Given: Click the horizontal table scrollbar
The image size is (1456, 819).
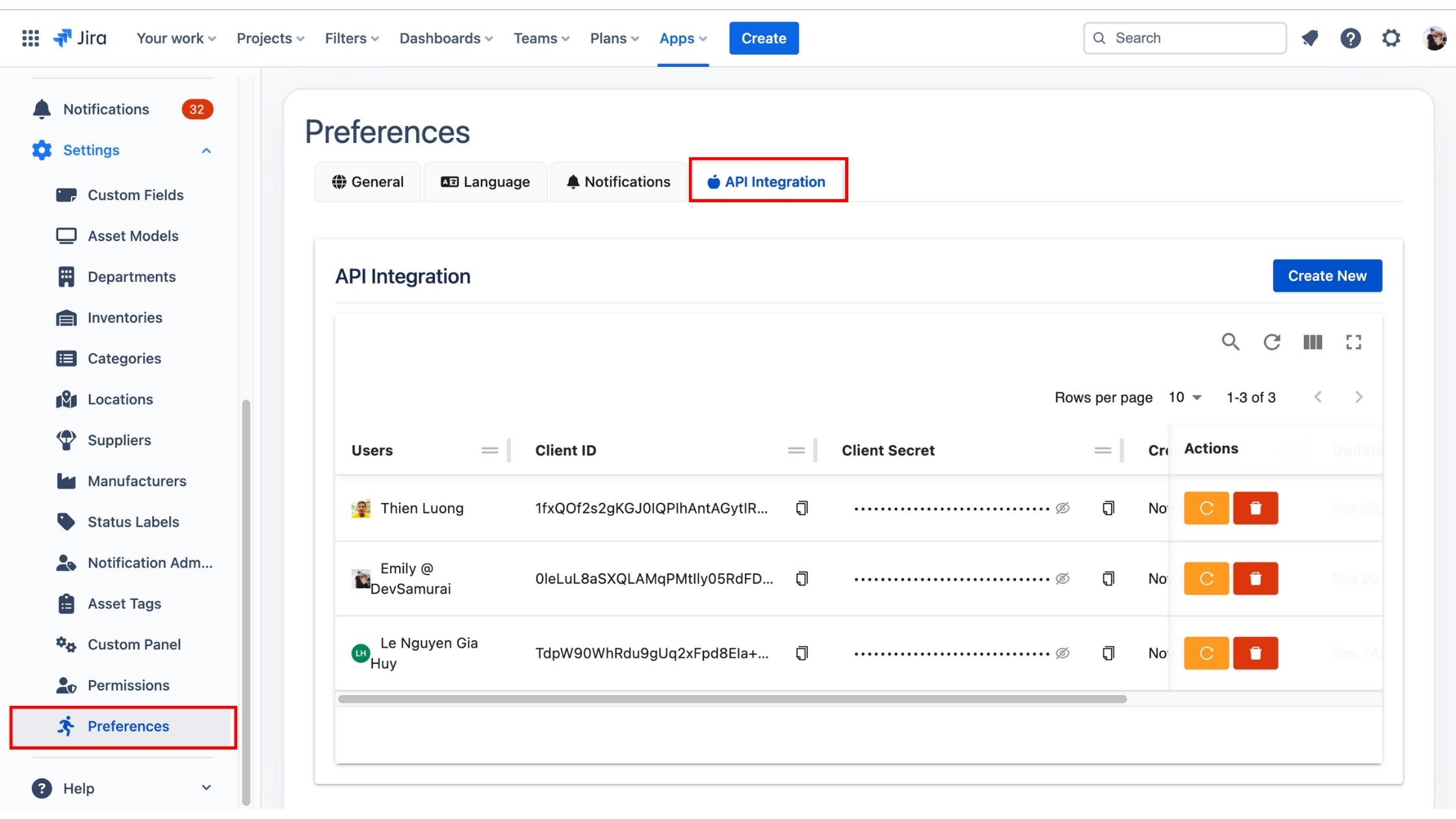Looking at the screenshot, I should (732, 699).
